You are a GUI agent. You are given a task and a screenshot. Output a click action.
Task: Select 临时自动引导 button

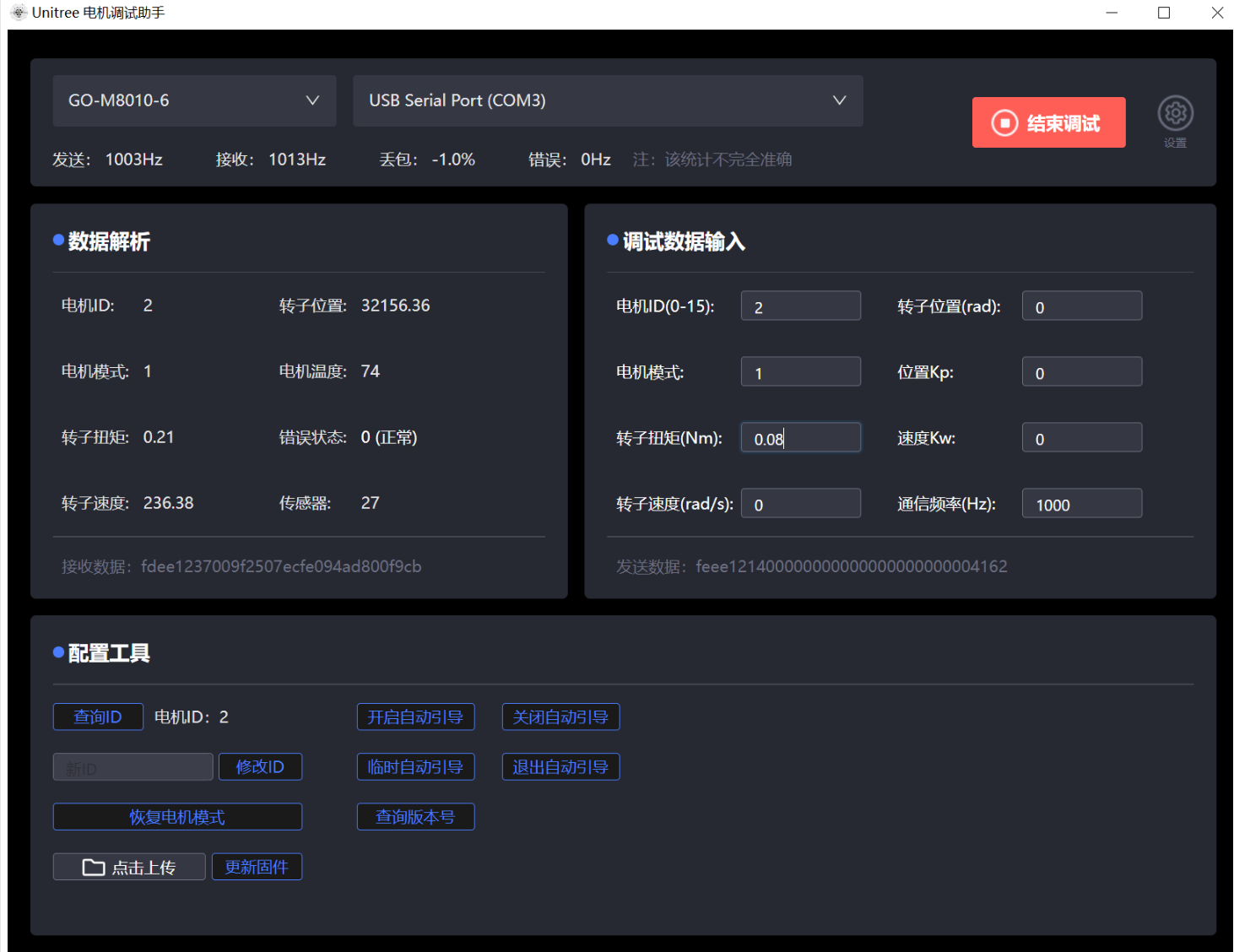pyautogui.click(x=415, y=767)
